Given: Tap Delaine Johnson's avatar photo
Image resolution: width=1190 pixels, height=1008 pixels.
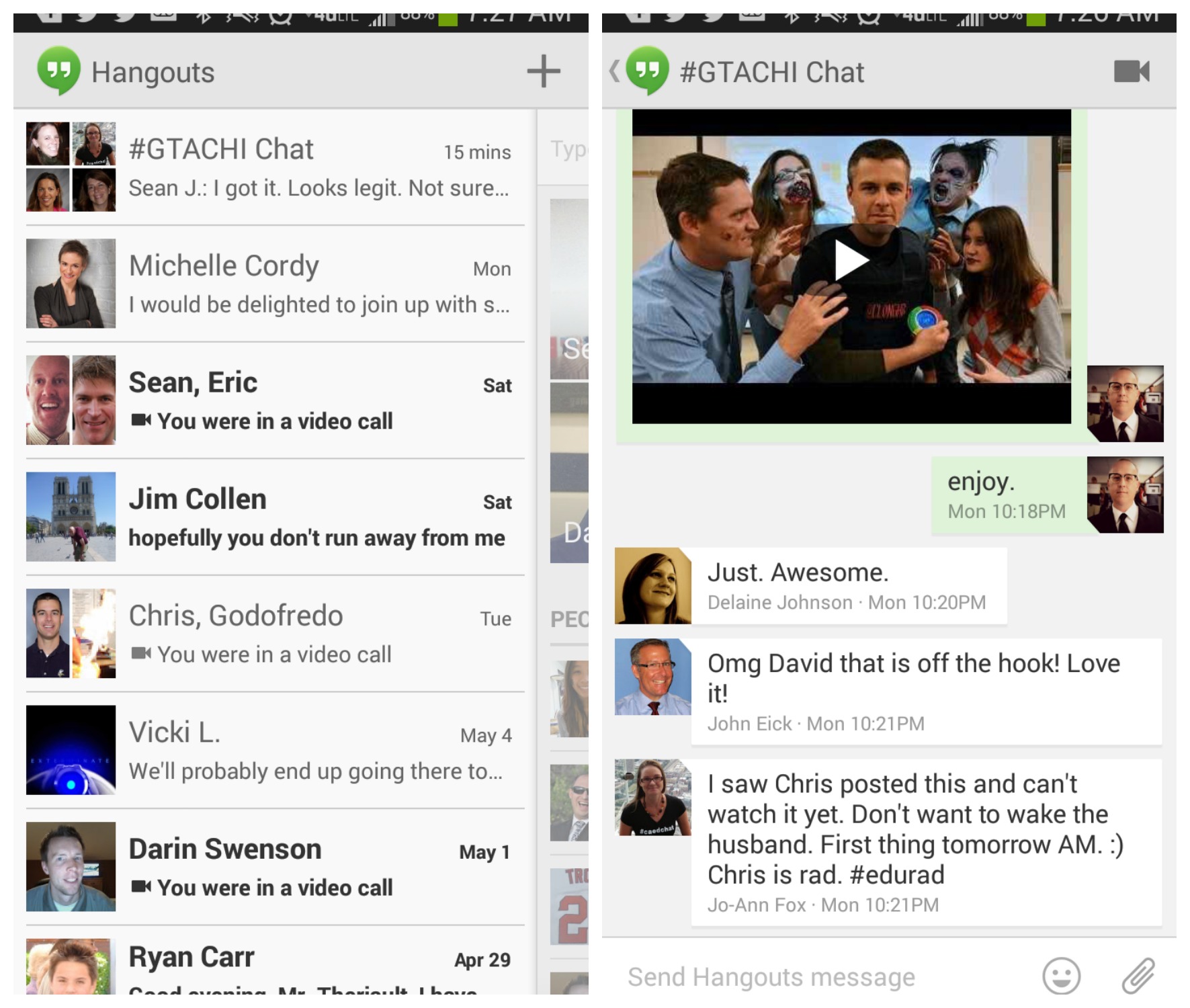Looking at the screenshot, I should (652, 586).
